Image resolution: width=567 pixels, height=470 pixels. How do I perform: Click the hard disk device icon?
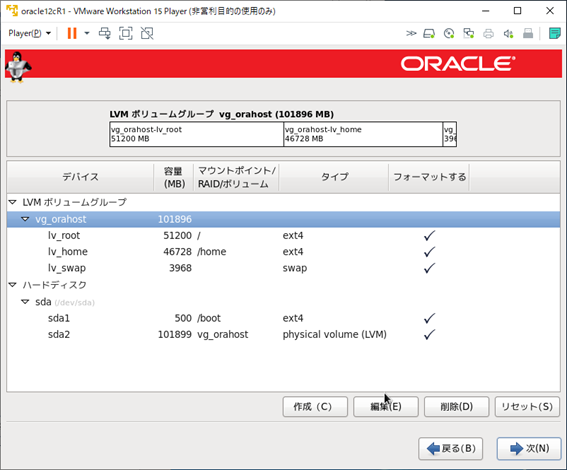point(429,34)
